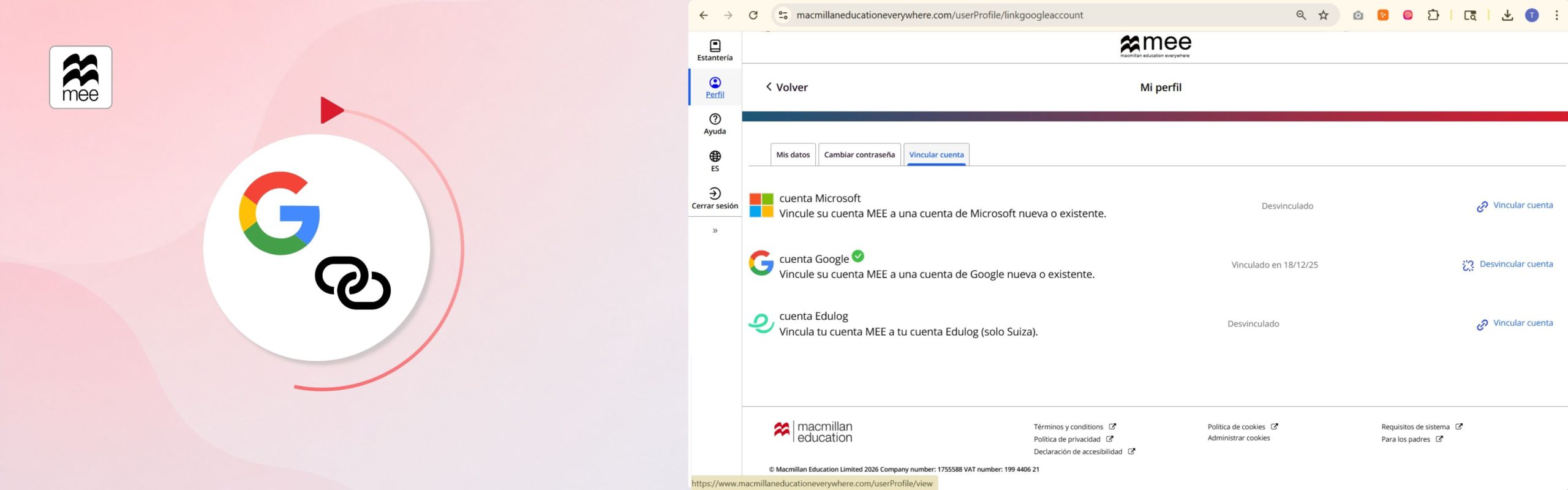Click the camera screenshot extension icon
This screenshot has height=490, width=1568.
click(1358, 15)
